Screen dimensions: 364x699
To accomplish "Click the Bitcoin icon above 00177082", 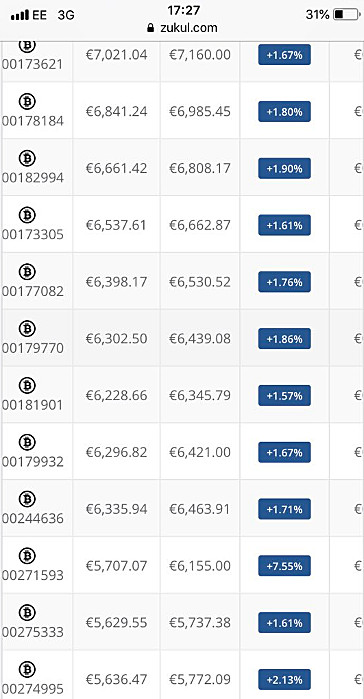I will click(27, 272).
